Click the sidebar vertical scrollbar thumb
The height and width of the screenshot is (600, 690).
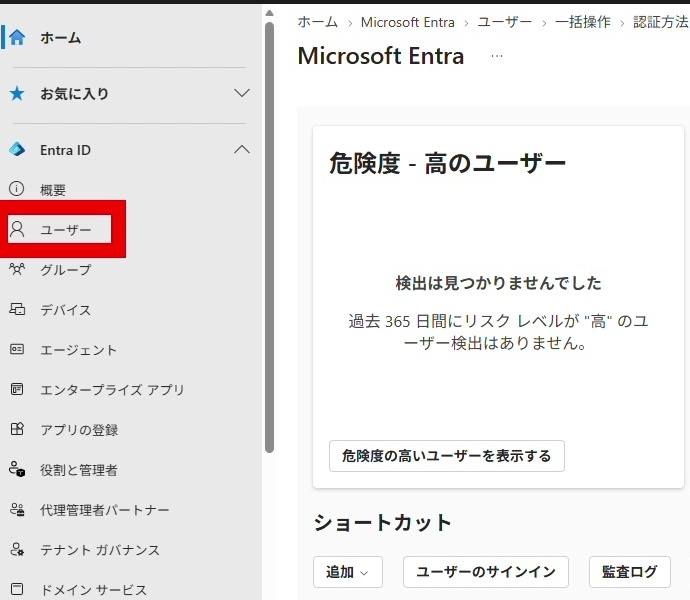pyautogui.click(x=269, y=238)
